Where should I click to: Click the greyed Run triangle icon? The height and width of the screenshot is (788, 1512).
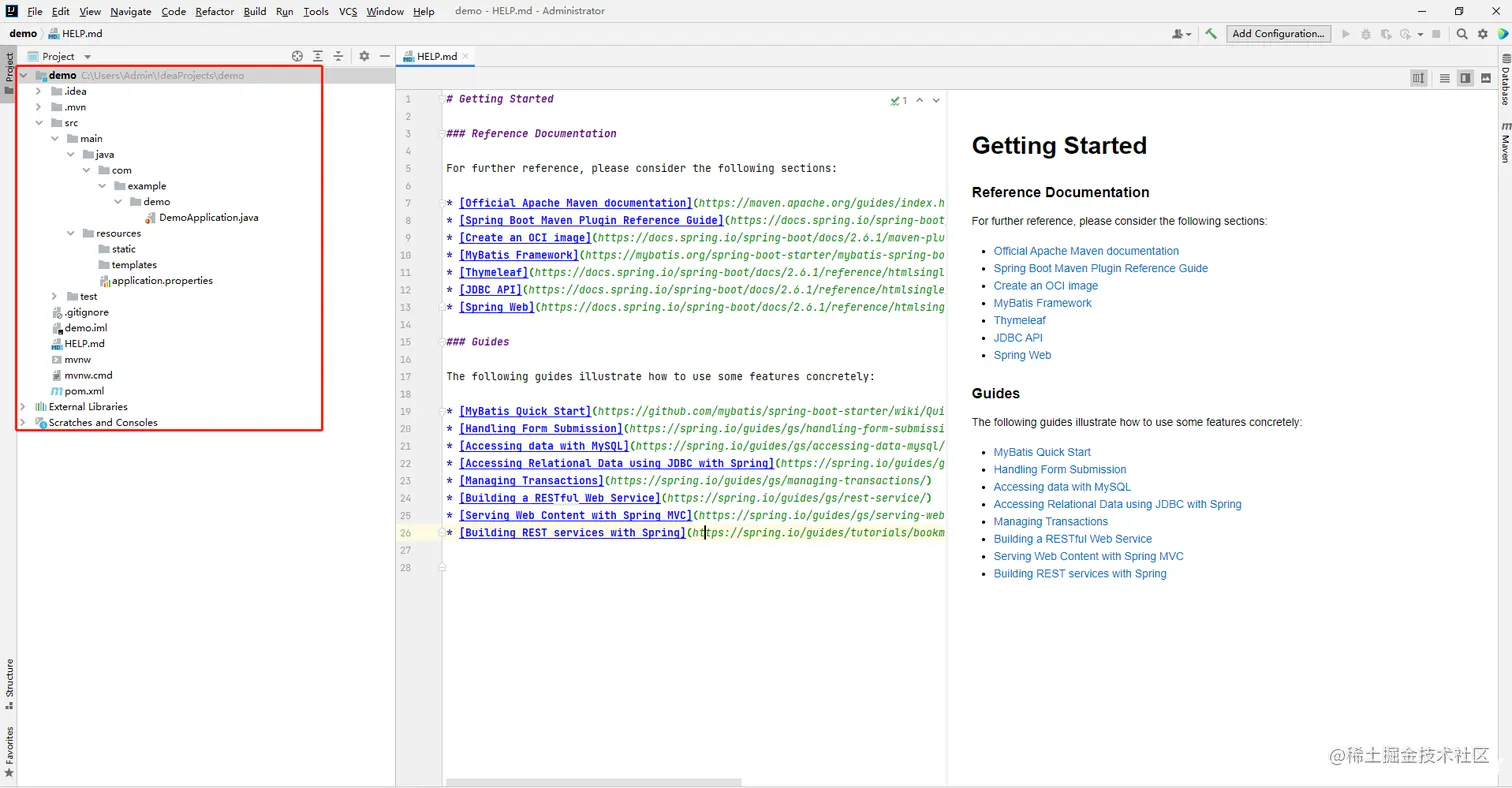(1346, 33)
